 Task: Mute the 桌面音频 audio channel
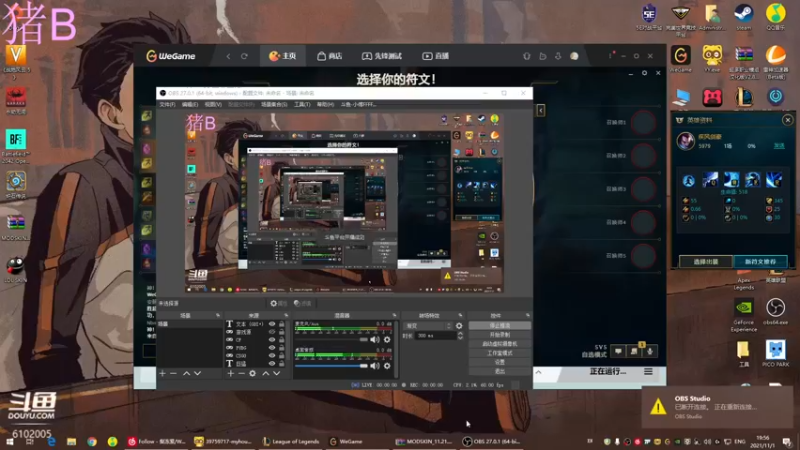pos(376,365)
